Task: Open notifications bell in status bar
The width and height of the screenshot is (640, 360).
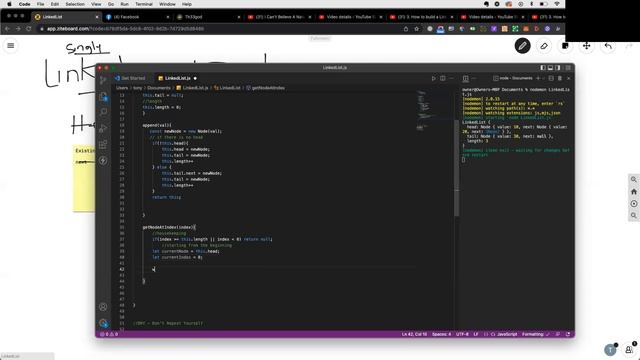Action: 568,334
